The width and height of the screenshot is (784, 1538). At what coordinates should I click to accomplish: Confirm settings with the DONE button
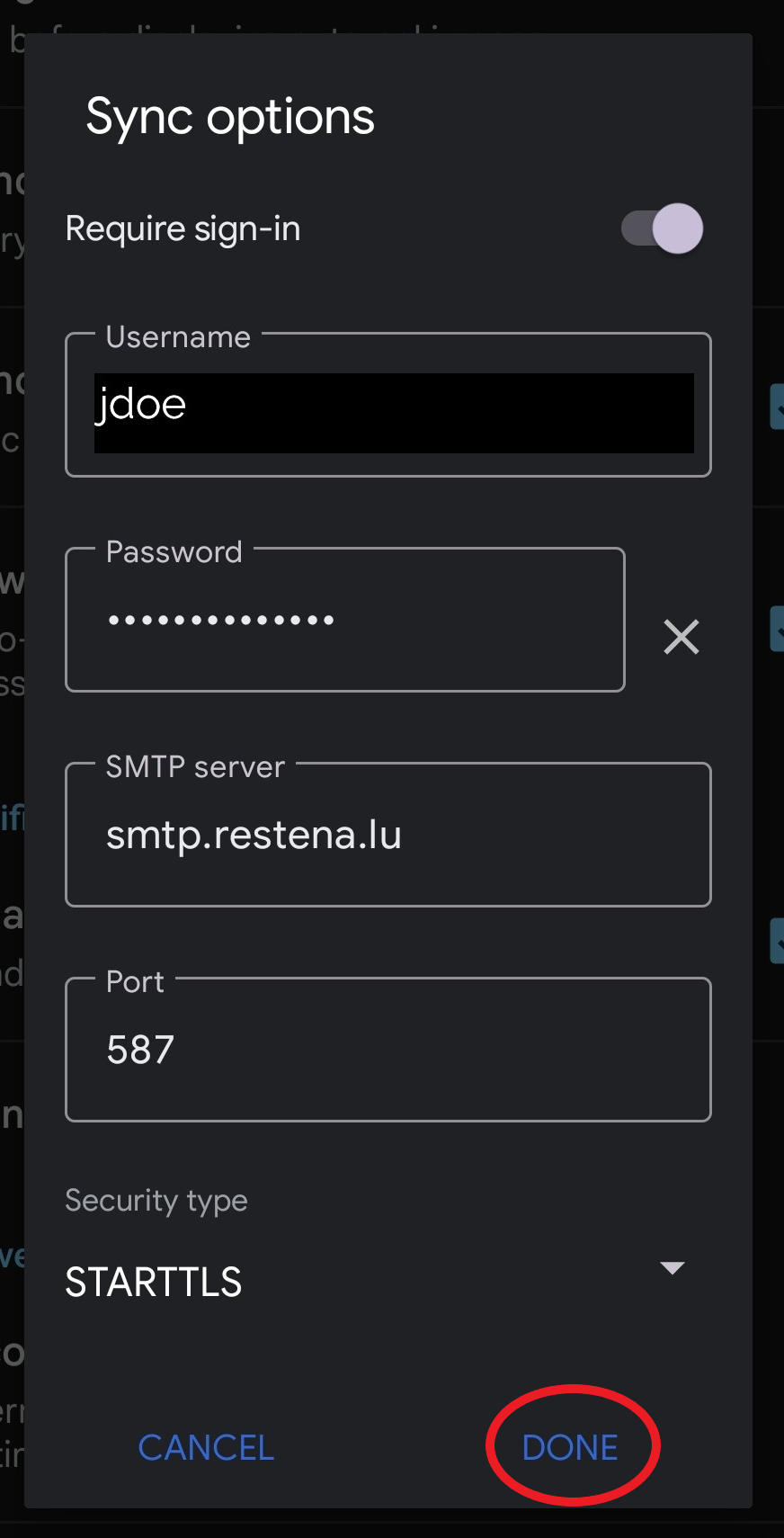pos(570,1447)
